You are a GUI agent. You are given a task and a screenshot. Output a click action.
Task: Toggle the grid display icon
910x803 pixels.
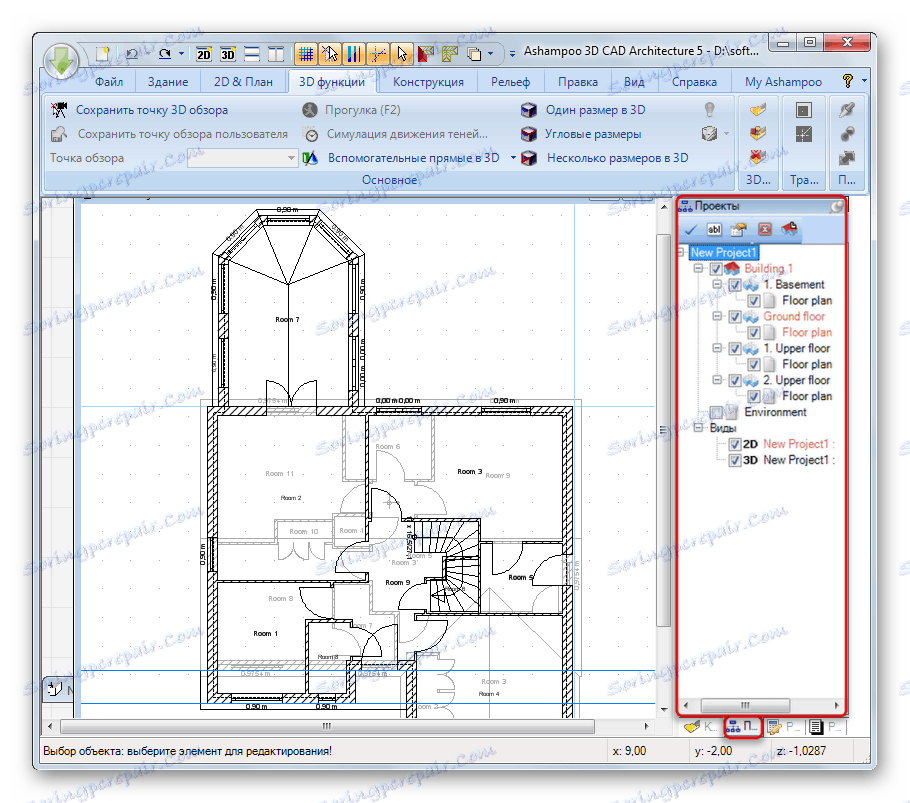pos(305,52)
